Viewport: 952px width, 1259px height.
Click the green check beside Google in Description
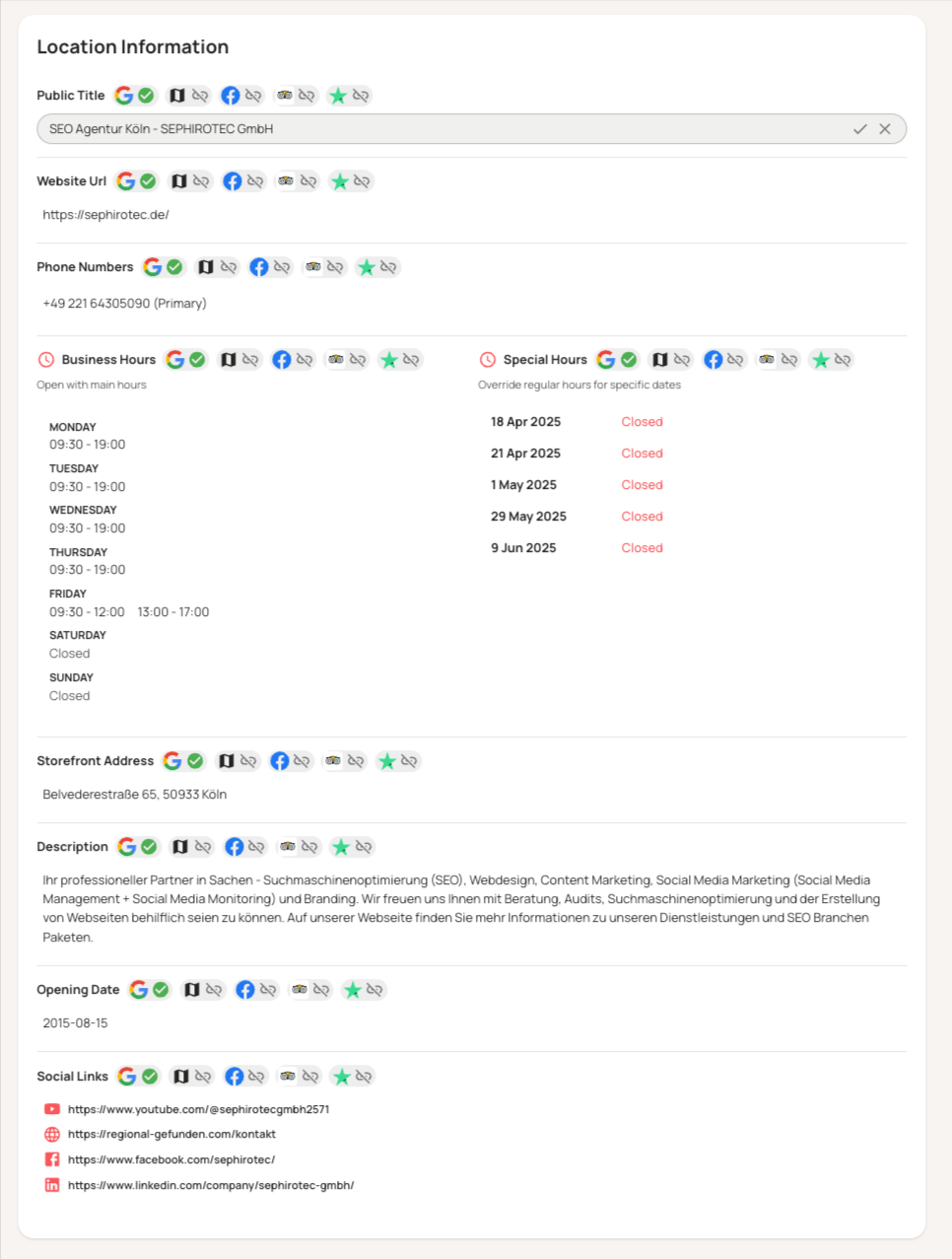[x=149, y=847]
